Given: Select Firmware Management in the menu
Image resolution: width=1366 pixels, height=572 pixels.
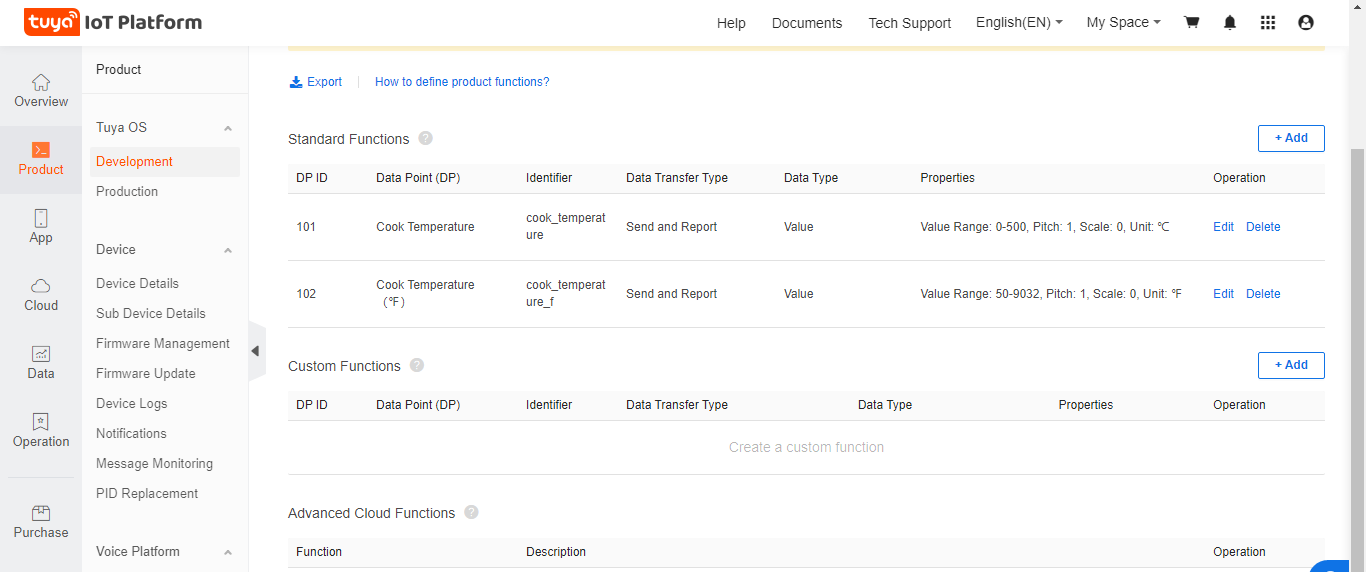Looking at the screenshot, I should click(163, 343).
